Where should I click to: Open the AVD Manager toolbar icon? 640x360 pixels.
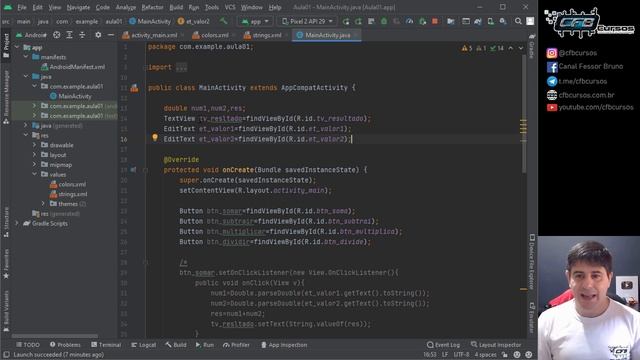(x=491, y=21)
